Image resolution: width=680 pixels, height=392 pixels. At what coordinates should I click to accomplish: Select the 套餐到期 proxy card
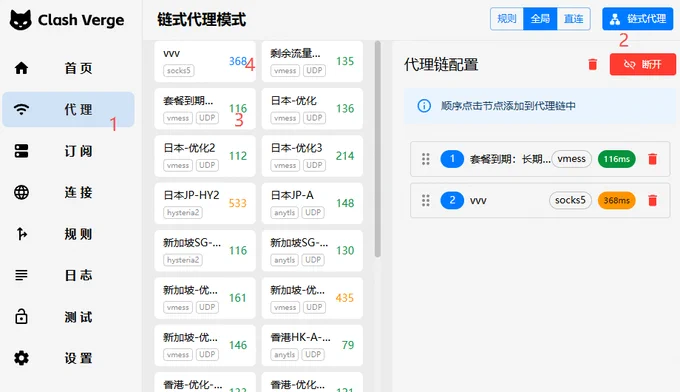205,109
